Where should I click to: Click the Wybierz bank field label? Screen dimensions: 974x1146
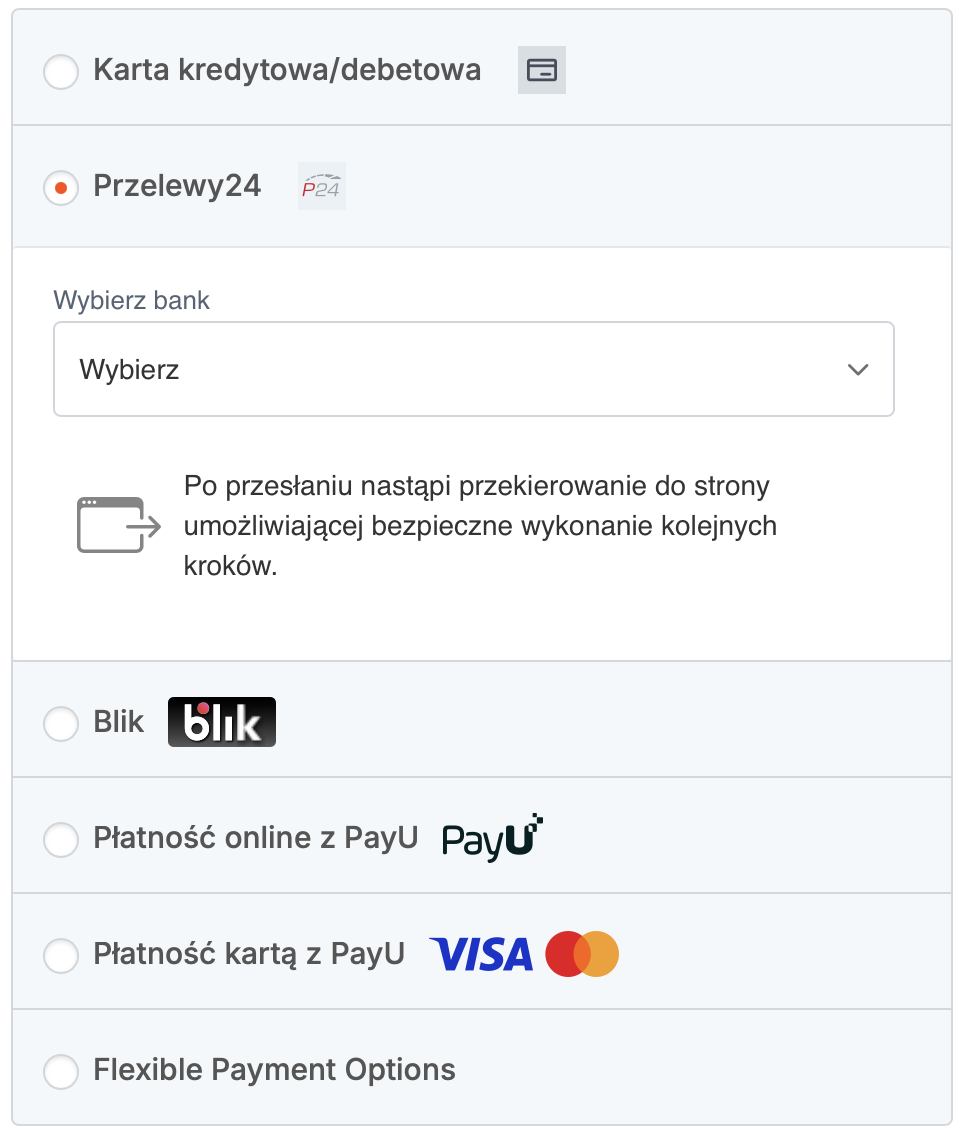click(x=131, y=301)
